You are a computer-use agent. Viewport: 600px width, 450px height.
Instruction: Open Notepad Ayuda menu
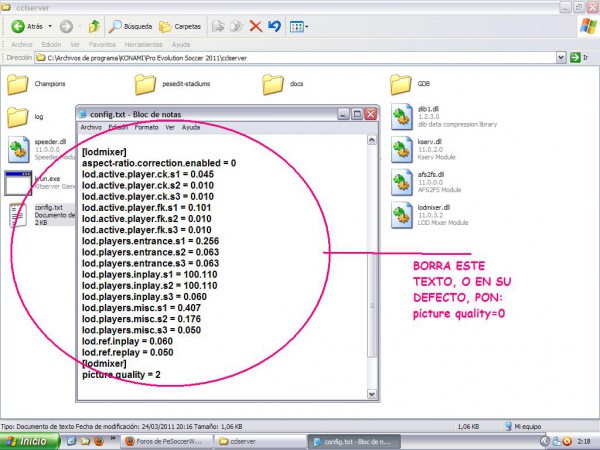191,127
